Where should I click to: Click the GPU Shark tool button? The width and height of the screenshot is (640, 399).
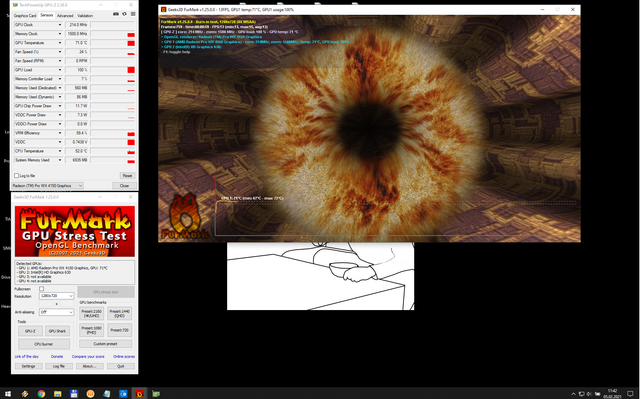click(57, 331)
